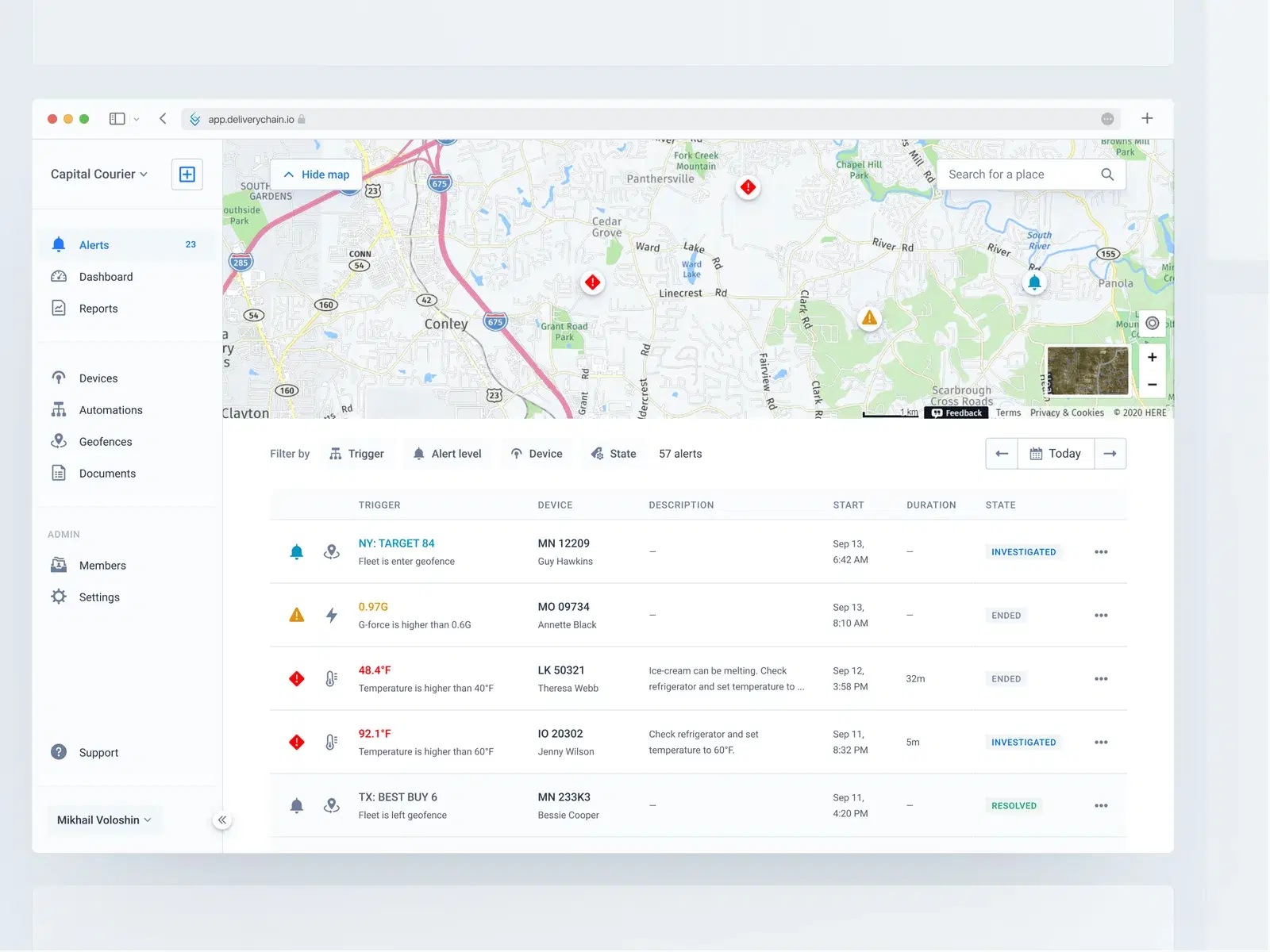Filter alerts by Device

pyautogui.click(x=537, y=454)
